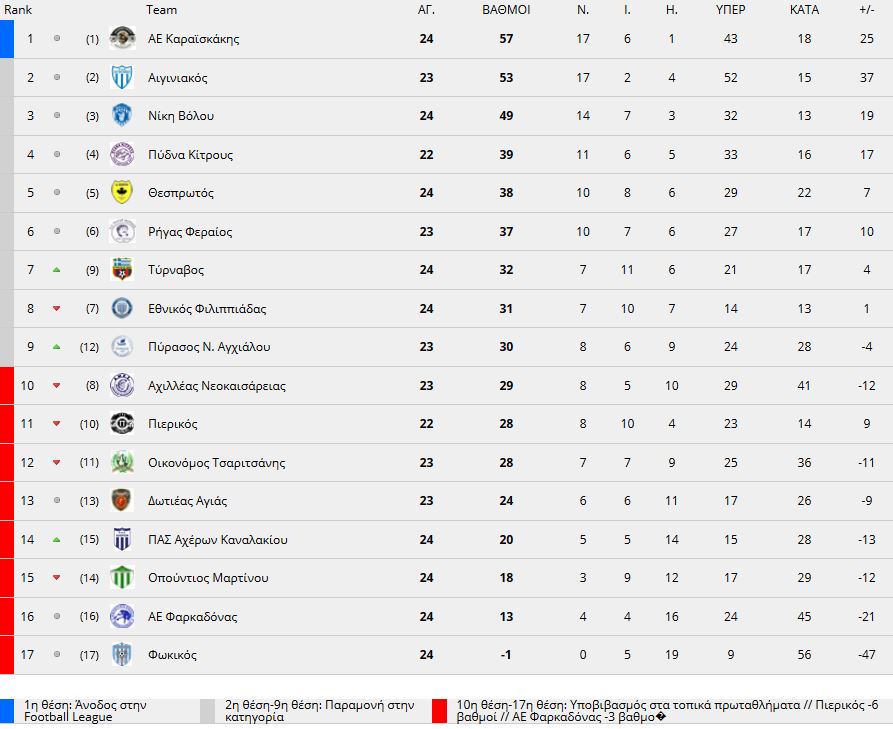Click the Rank column header
The image size is (893, 729).
(18, 10)
